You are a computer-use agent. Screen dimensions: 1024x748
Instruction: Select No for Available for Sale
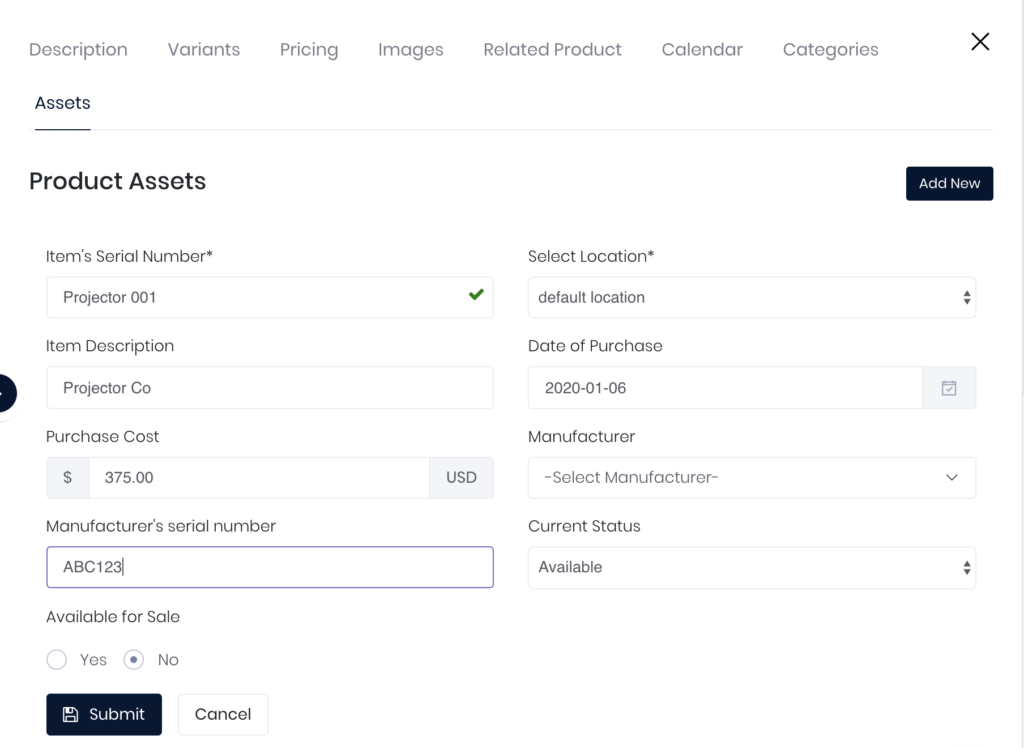(134, 660)
